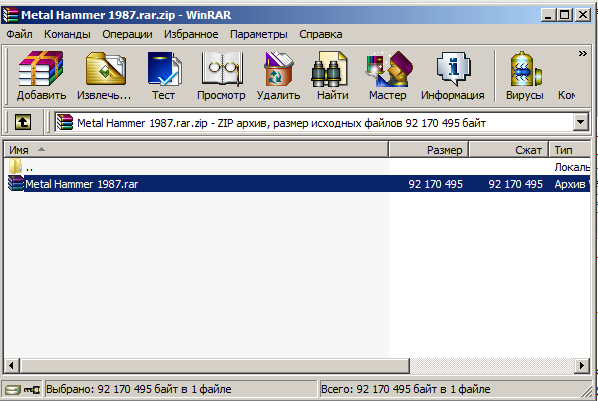Click the archive path text field
Viewport: 598px width, 401px height.
click(x=315, y=122)
